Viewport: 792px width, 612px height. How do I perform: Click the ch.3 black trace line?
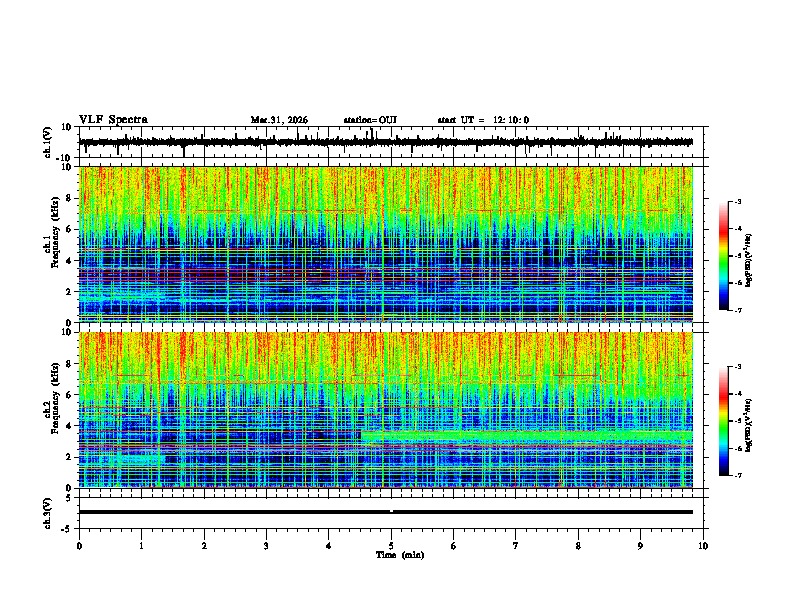386,512
